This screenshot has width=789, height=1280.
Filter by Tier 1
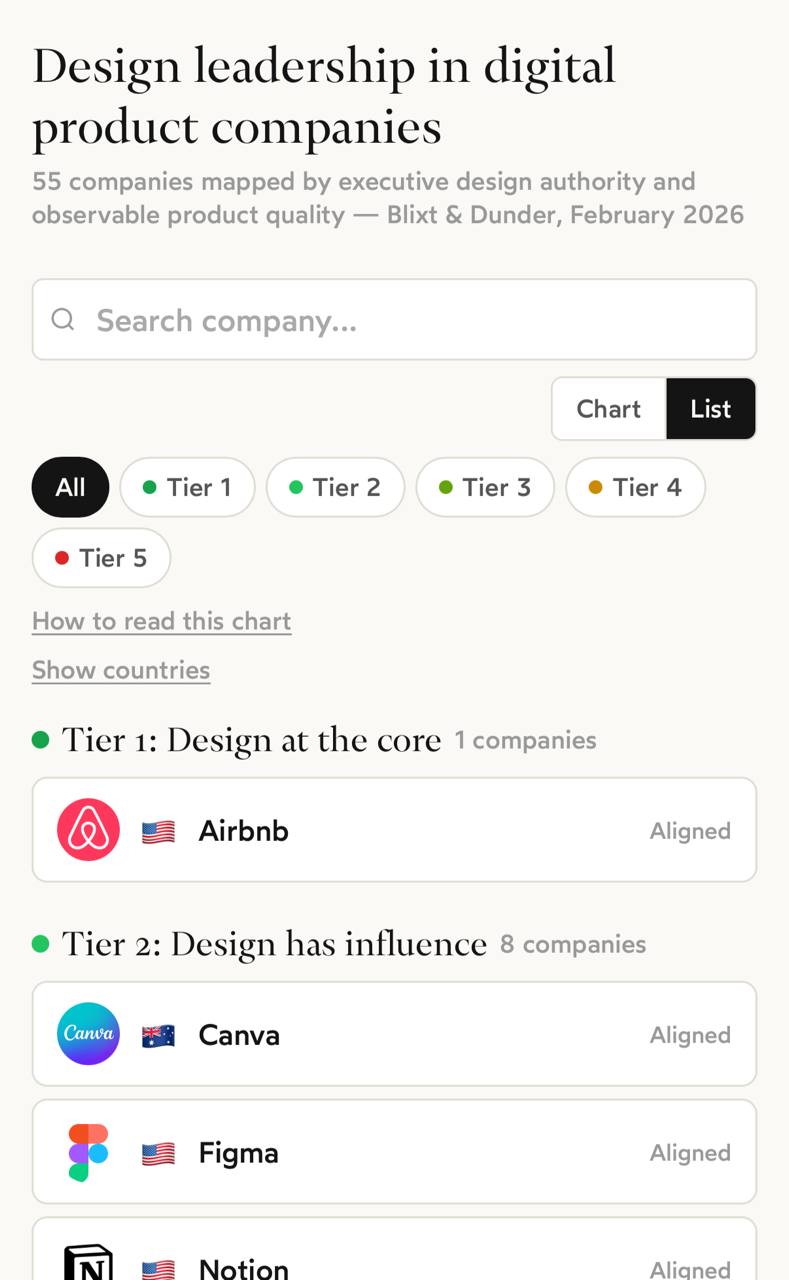[x=187, y=487]
